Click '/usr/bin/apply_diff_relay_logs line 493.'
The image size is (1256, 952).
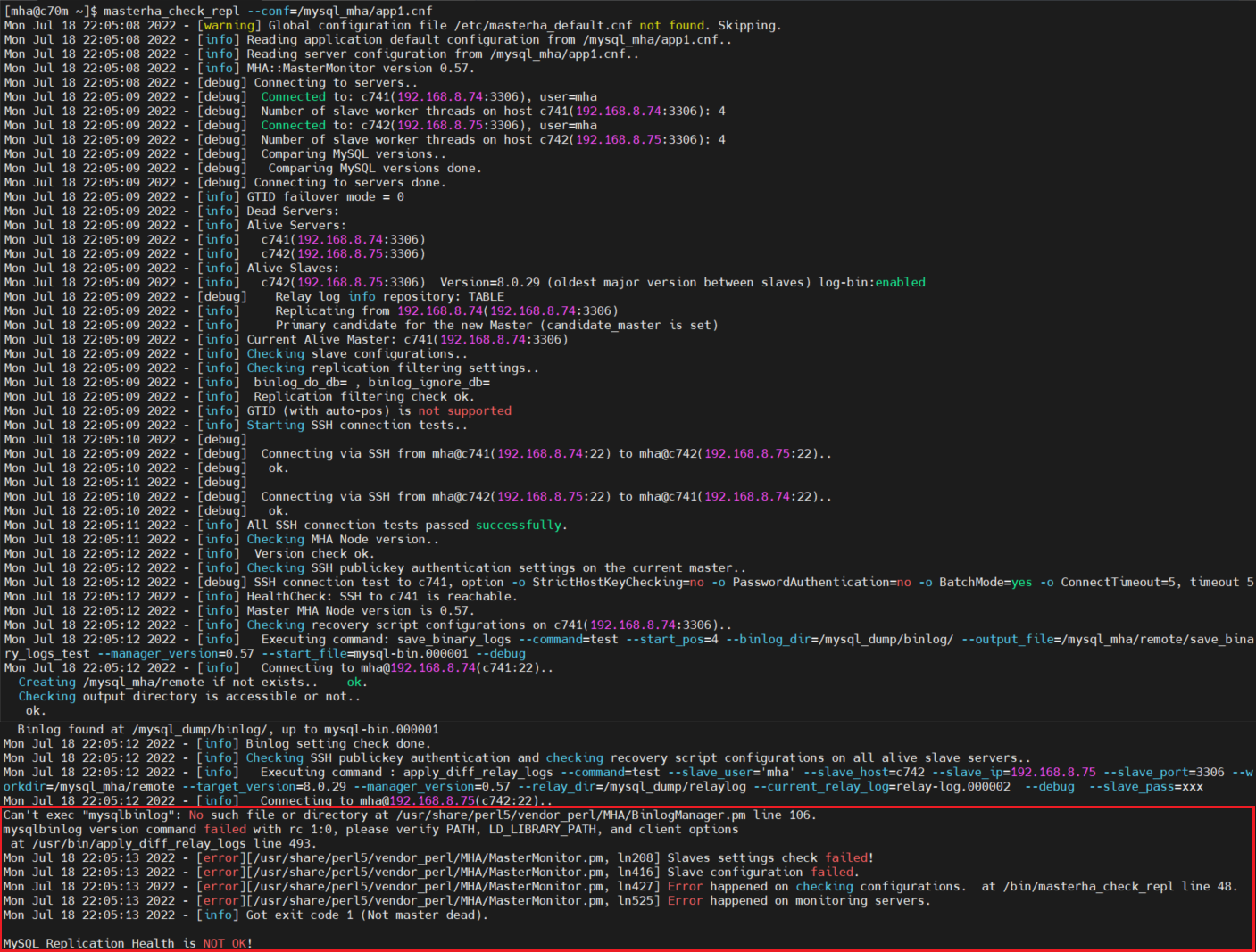(x=174, y=843)
